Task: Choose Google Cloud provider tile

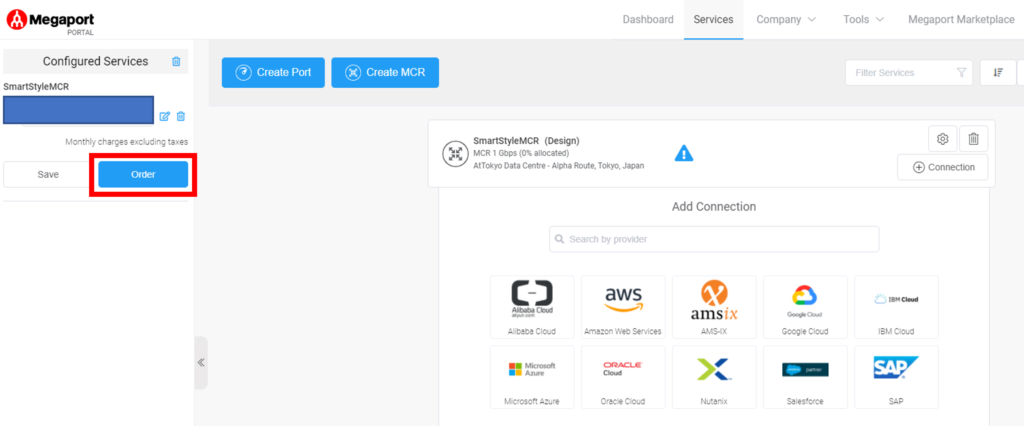Action: pyautogui.click(x=805, y=308)
